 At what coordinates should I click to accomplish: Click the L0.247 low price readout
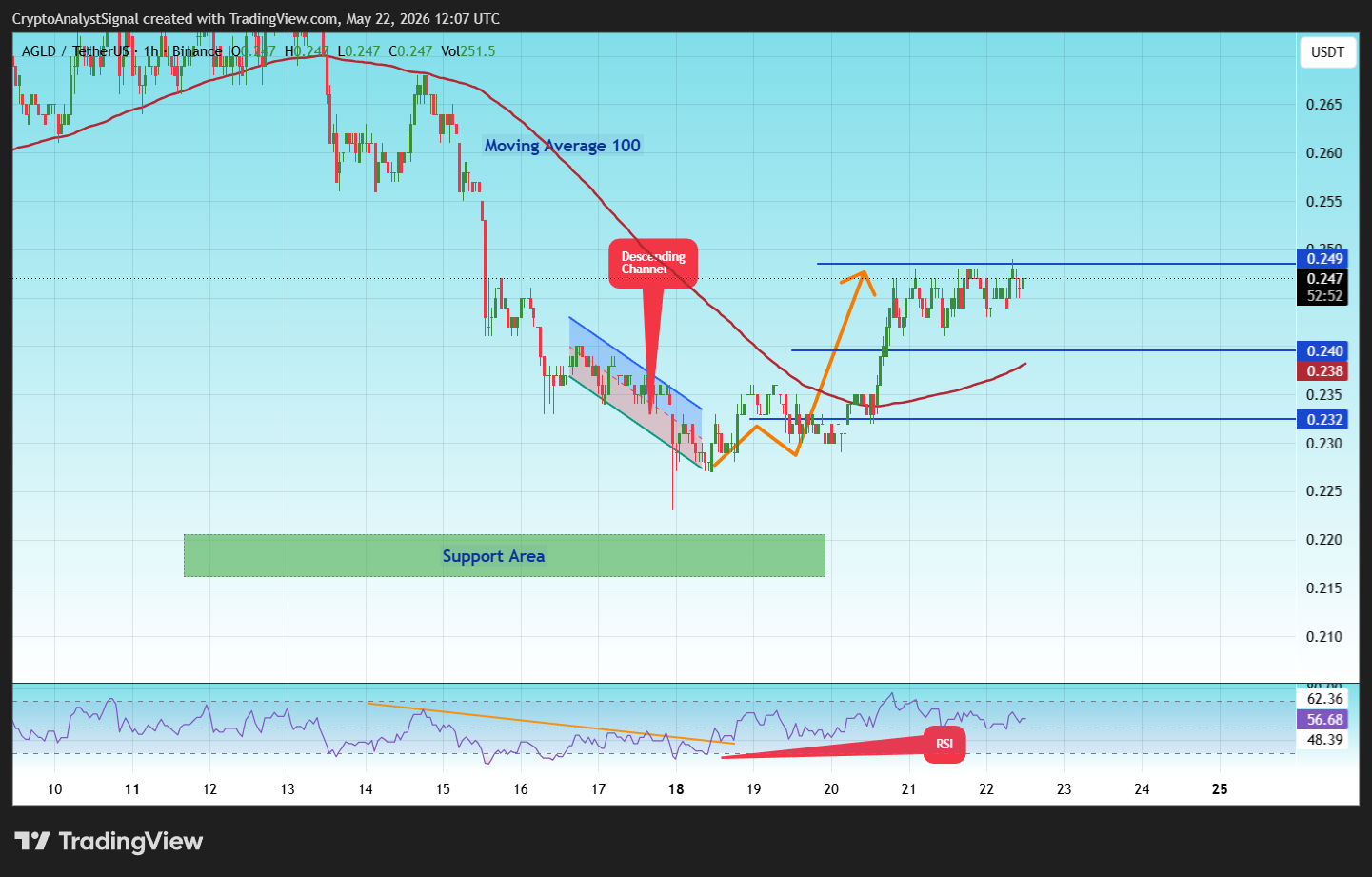pos(359,51)
